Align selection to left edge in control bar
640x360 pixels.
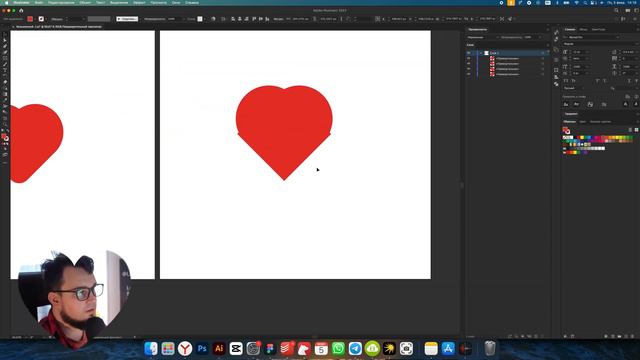pyautogui.click(x=233, y=19)
